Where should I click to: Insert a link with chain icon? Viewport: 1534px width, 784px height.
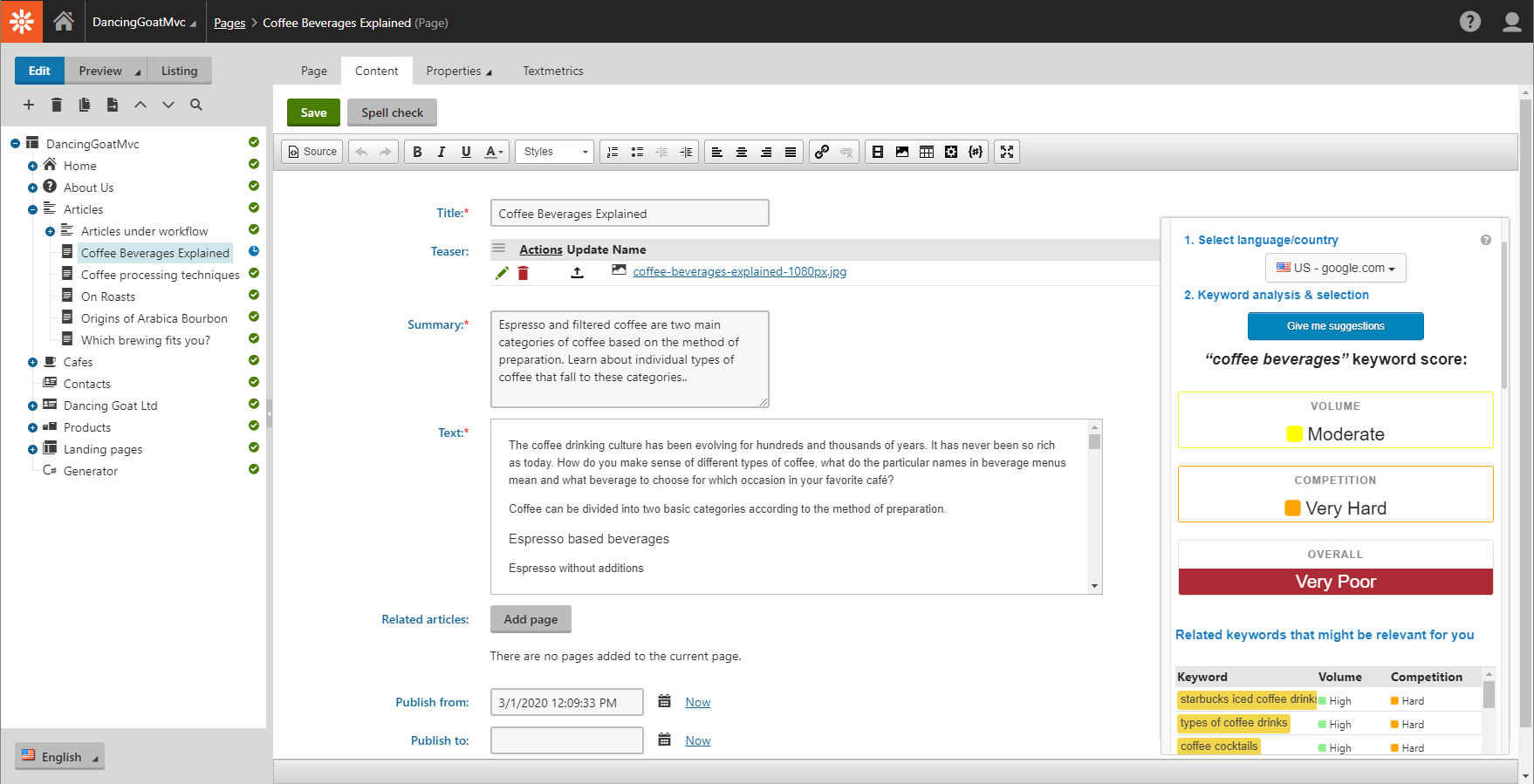click(x=822, y=152)
